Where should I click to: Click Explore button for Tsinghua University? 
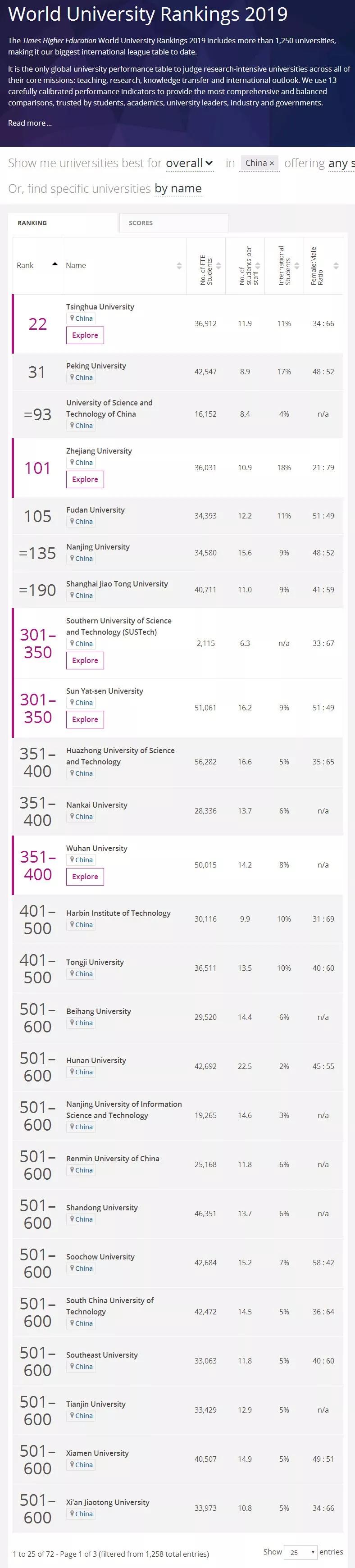(x=85, y=336)
